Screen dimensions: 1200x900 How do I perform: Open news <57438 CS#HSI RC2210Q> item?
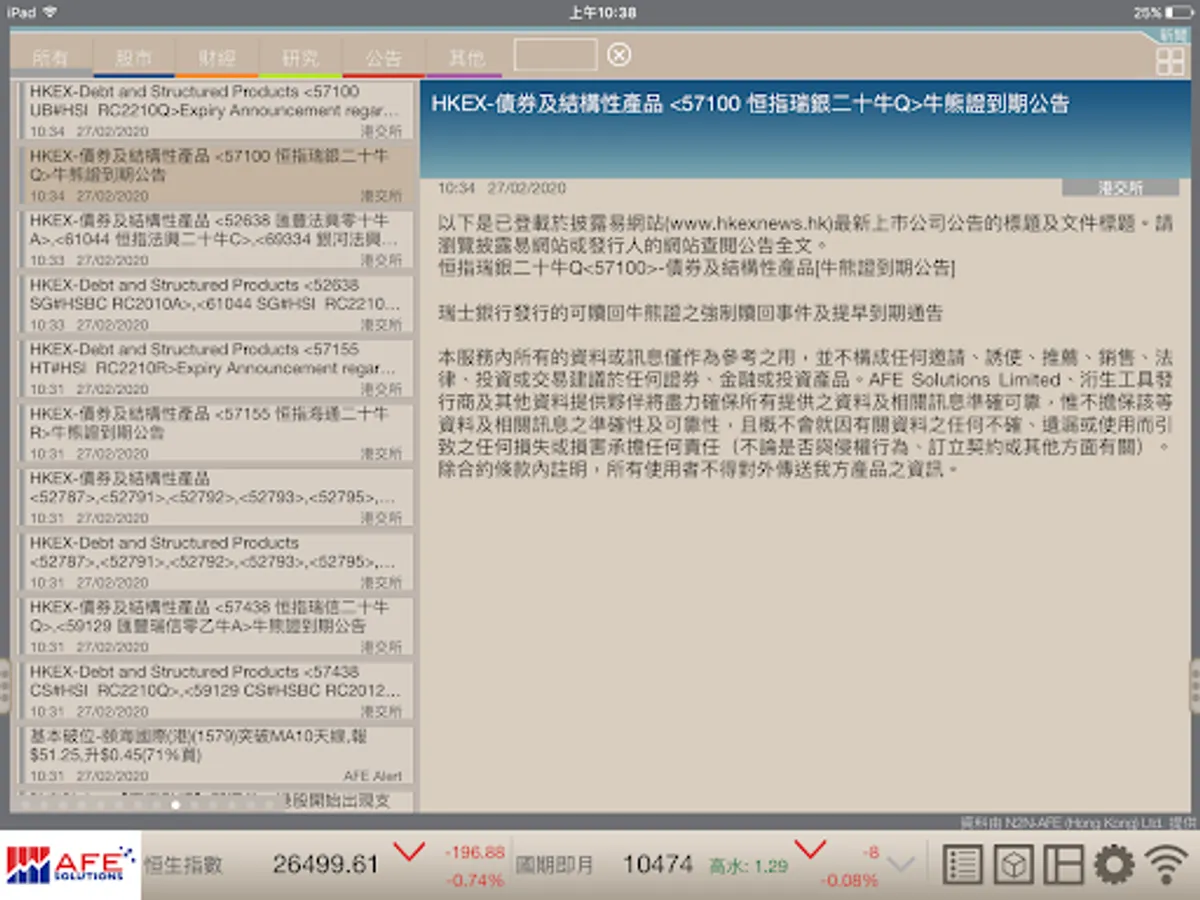[x=215, y=691]
